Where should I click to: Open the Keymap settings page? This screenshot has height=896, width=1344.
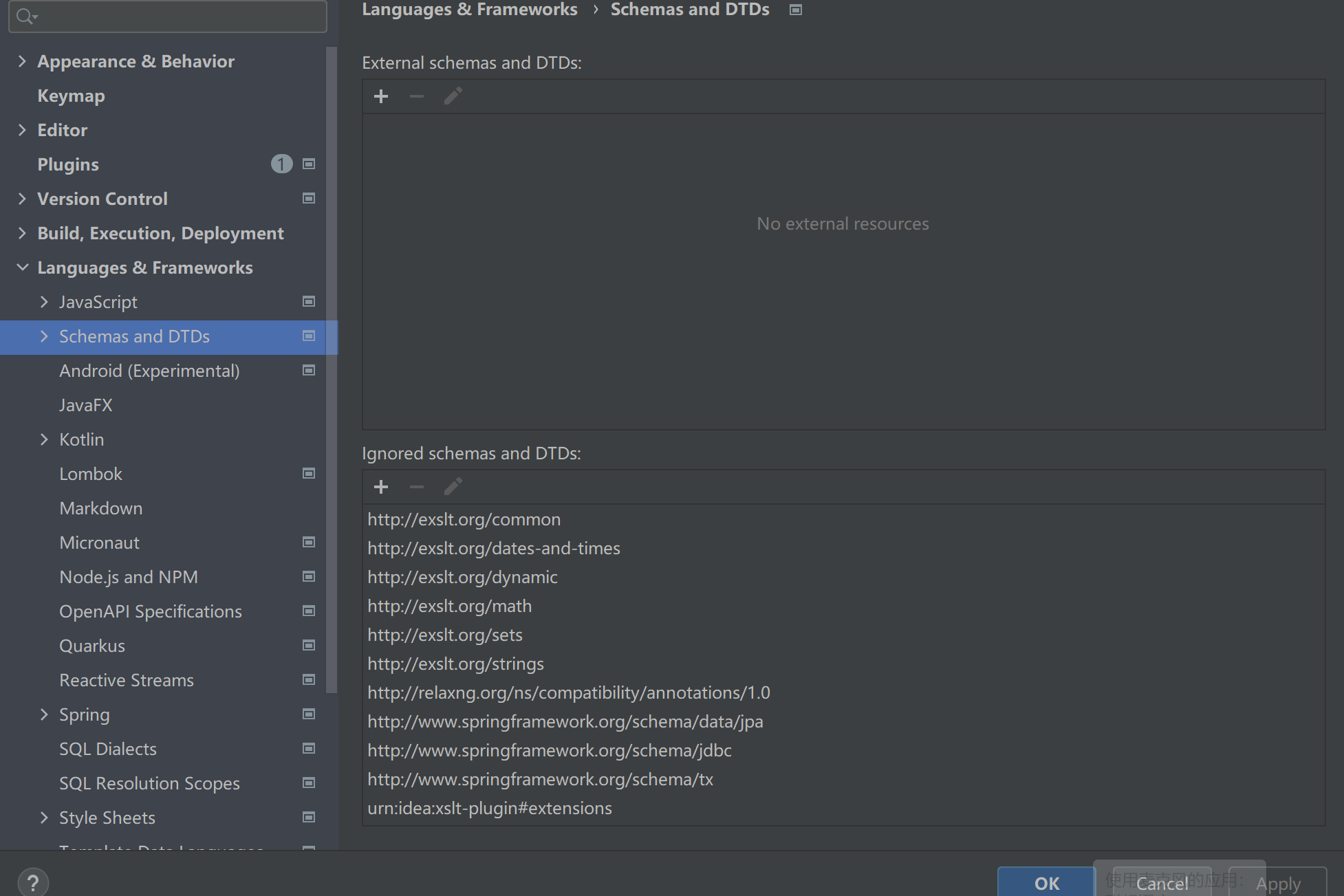coord(71,96)
